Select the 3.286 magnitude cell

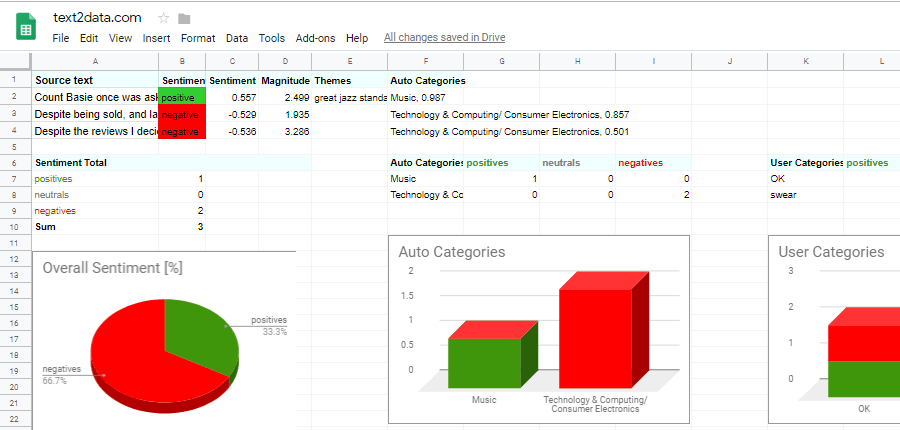285,131
